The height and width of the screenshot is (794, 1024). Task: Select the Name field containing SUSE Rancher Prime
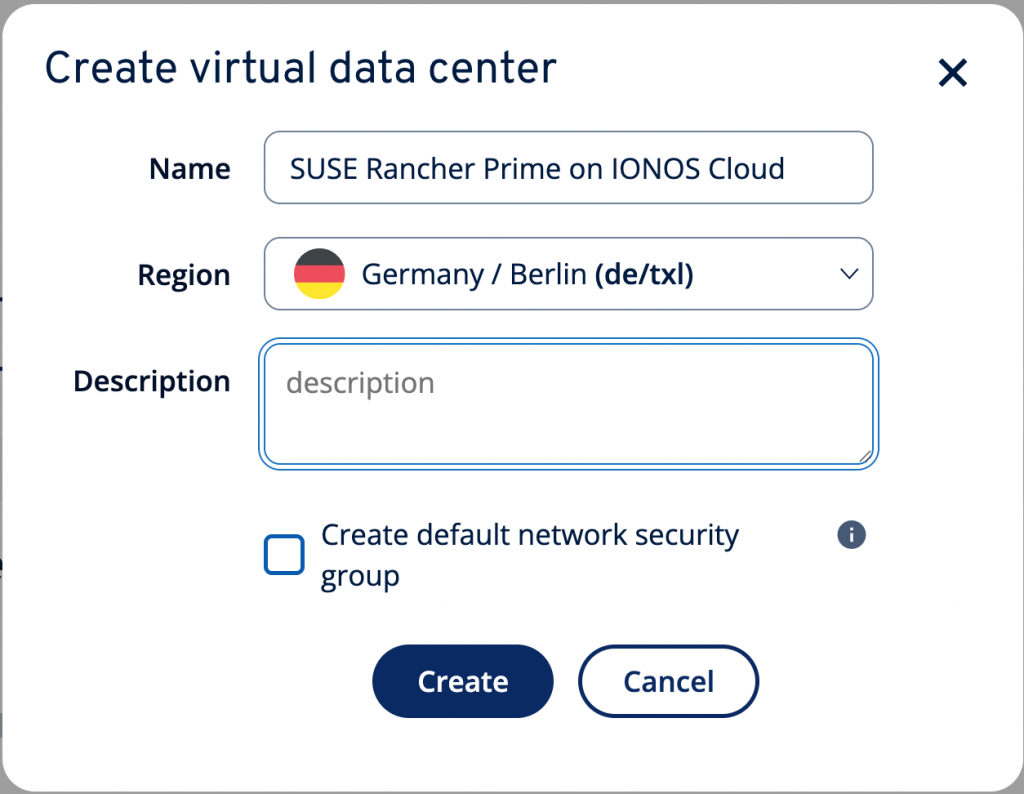[x=568, y=168]
